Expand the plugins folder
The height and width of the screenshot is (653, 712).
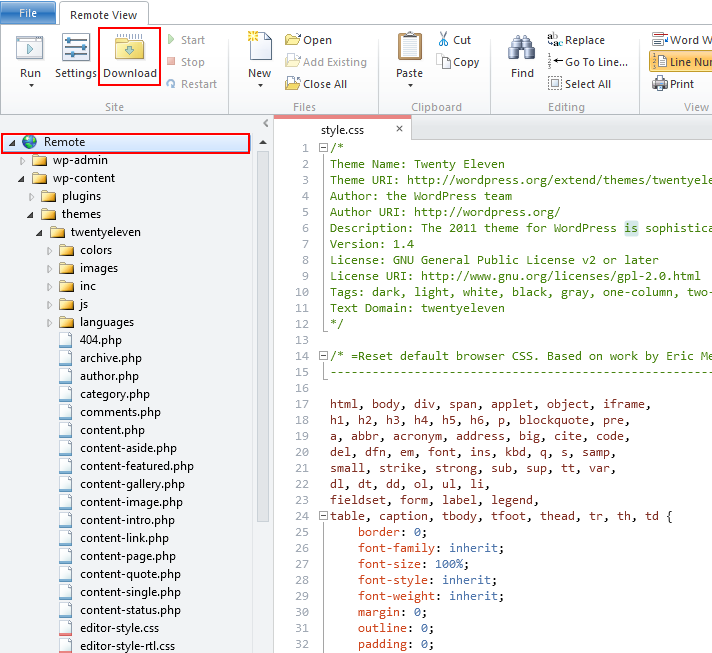tap(31, 197)
